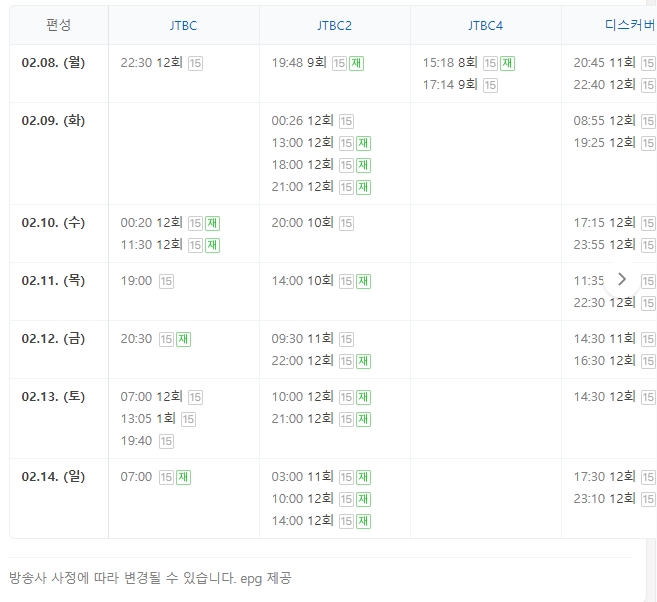
Task: Click the 15:18 8회 JTBC4 entry
Action: [450, 63]
